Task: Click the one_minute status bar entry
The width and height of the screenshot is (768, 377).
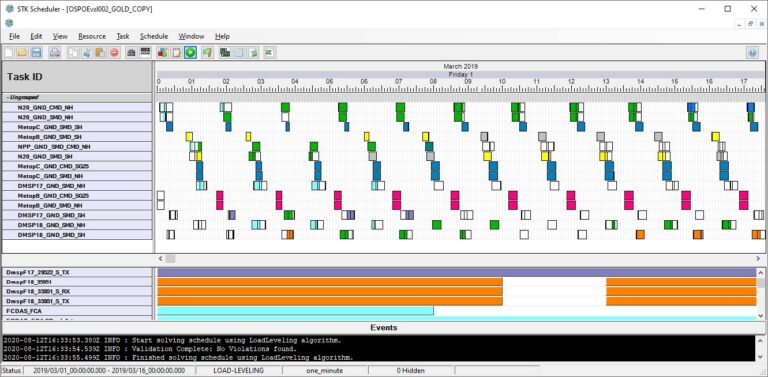Action: pyautogui.click(x=324, y=371)
